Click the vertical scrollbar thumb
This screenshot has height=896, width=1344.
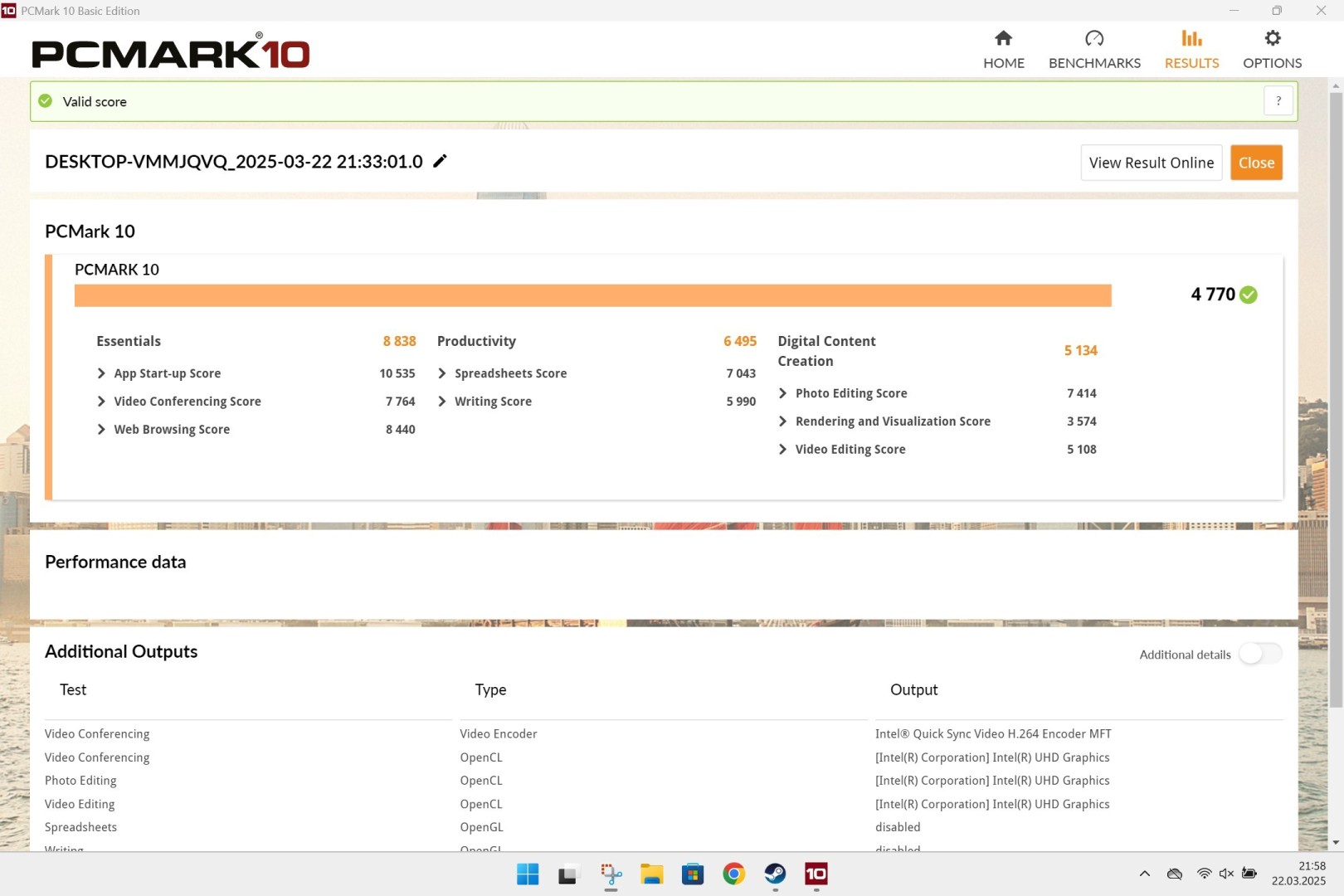(x=1336, y=400)
